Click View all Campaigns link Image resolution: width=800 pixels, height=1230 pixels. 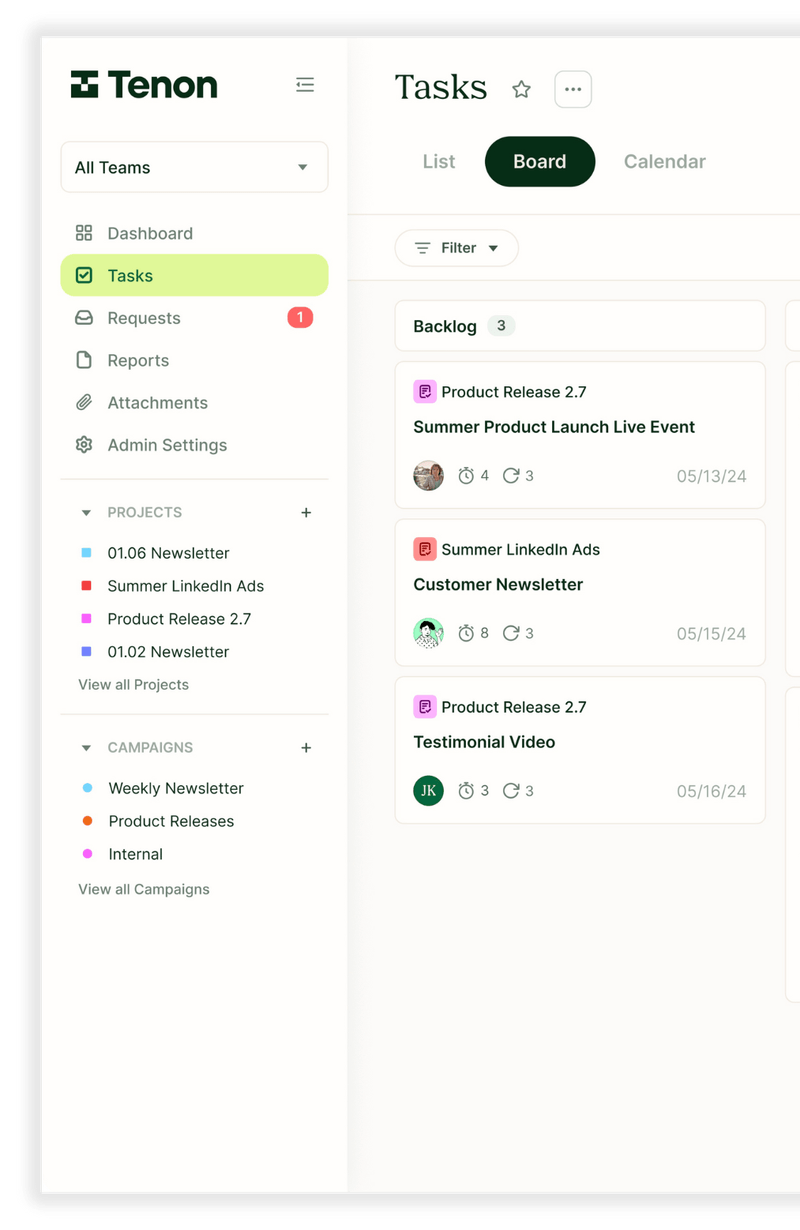click(x=143, y=889)
